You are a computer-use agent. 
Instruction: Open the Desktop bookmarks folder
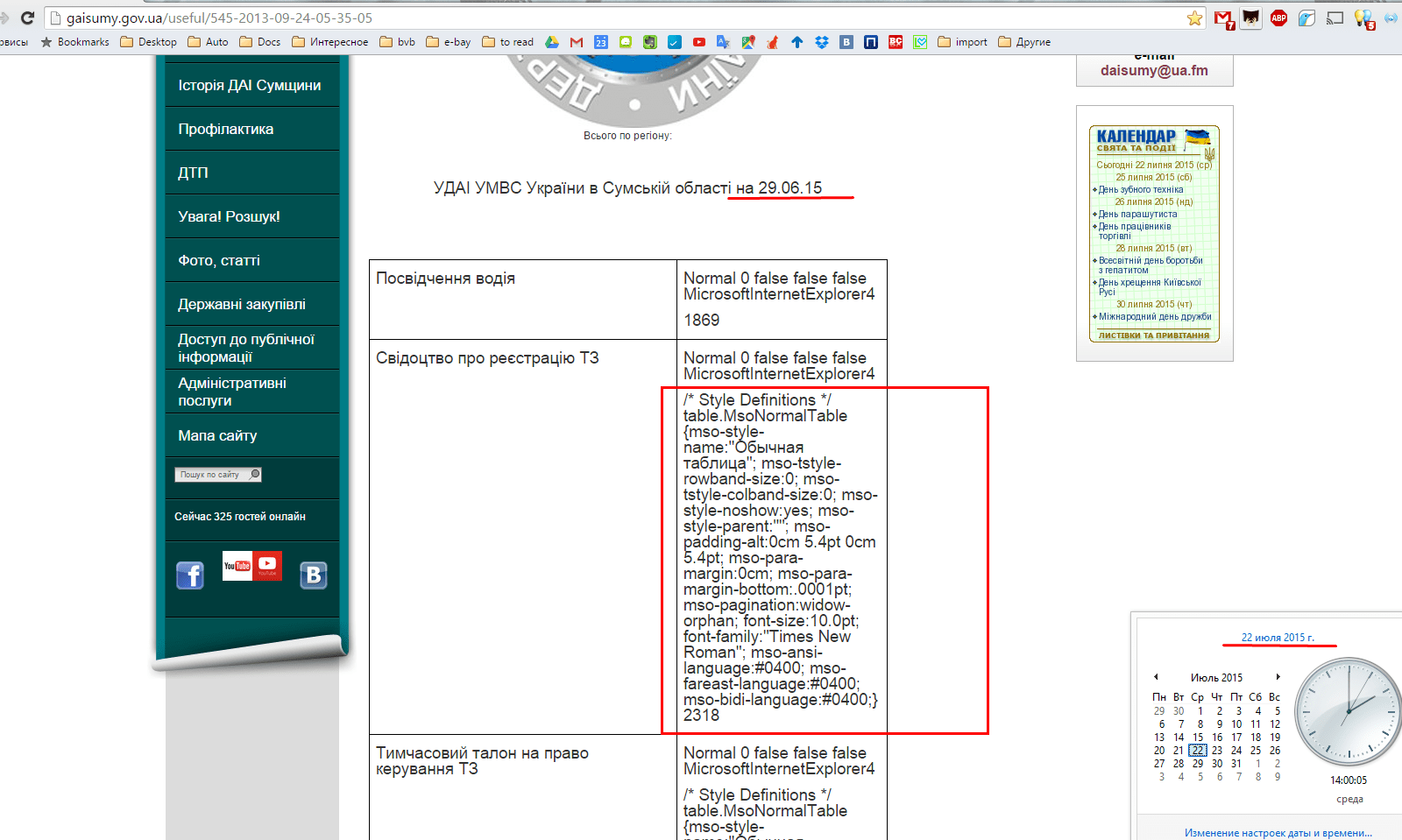pos(148,42)
